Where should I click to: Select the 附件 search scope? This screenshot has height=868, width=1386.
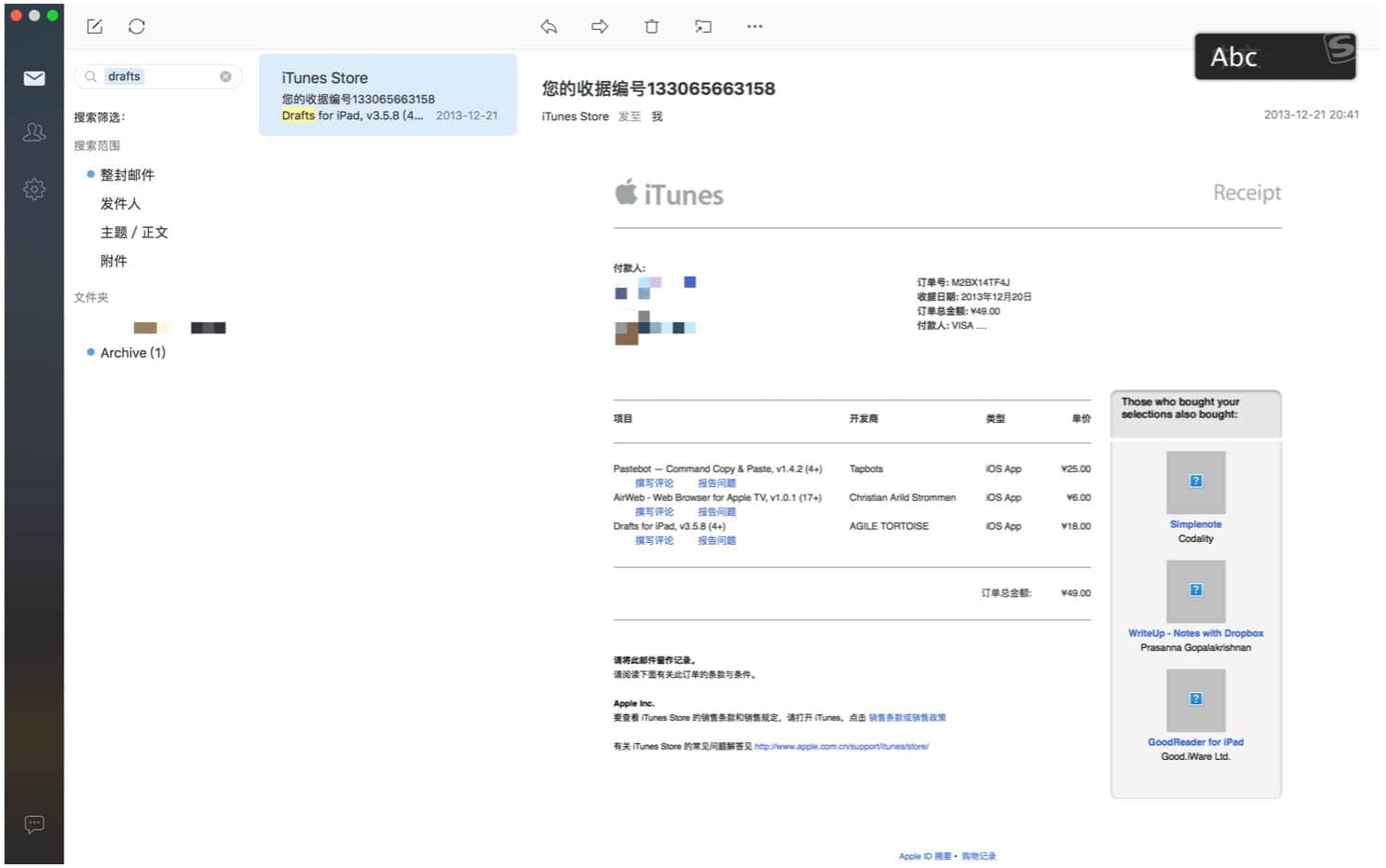(114, 262)
